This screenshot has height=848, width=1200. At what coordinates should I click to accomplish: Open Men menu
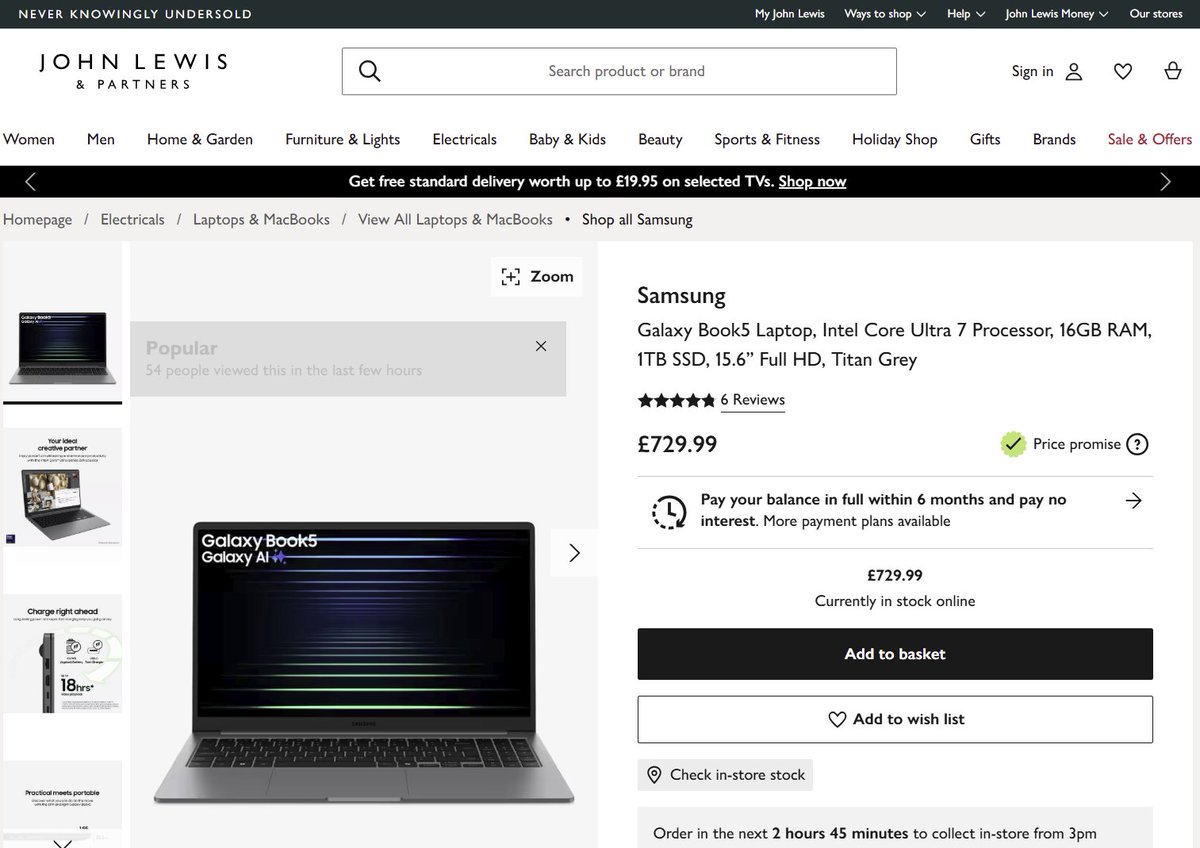(101, 139)
